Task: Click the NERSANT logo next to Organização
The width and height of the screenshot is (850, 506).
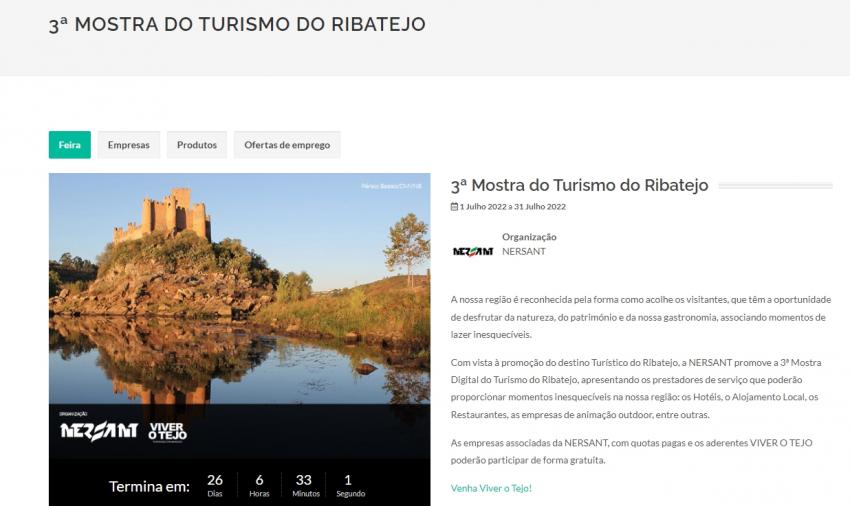Action: coord(473,251)
